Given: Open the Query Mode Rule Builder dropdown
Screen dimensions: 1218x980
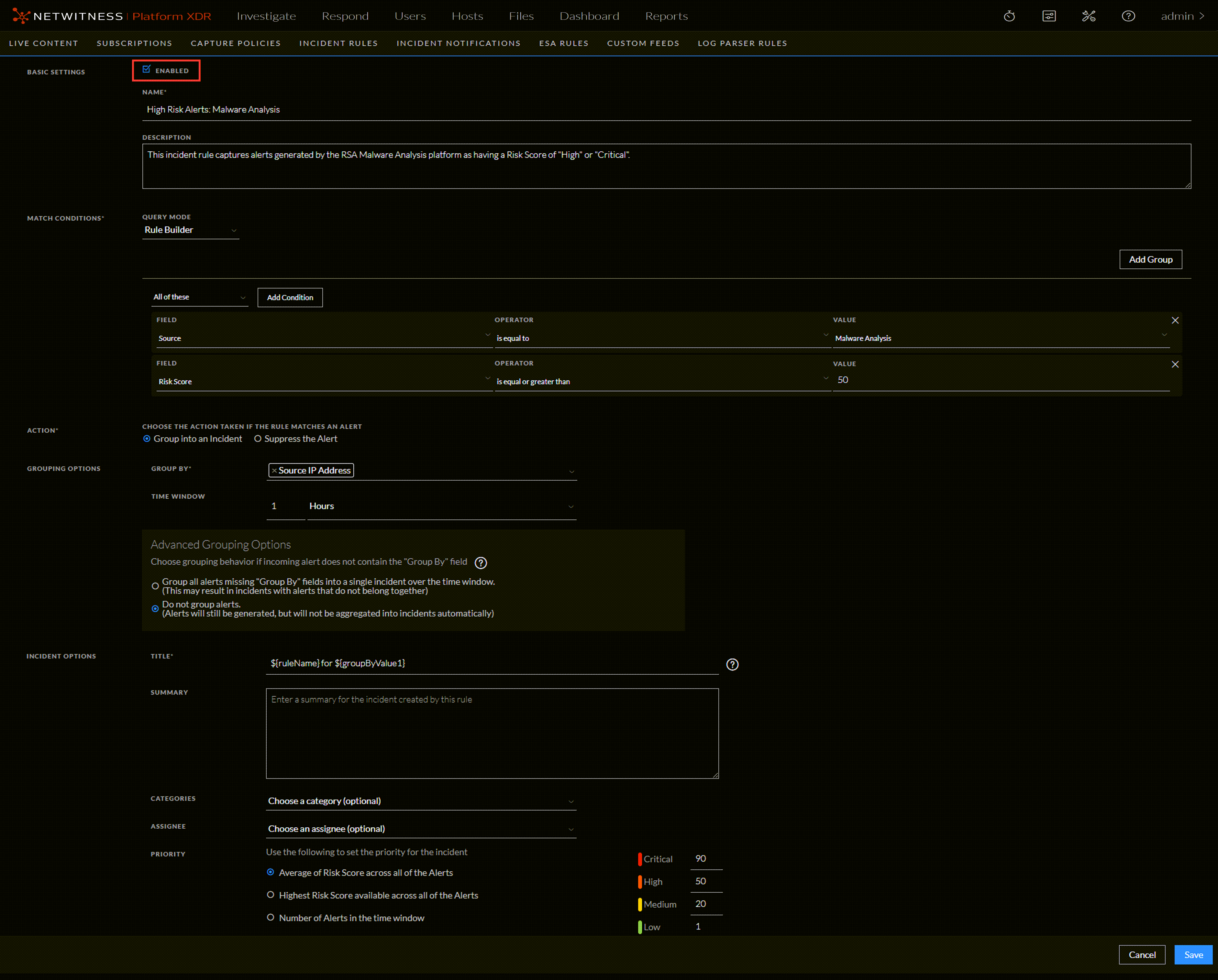Looking at the screenshot, I should point(190,230).
